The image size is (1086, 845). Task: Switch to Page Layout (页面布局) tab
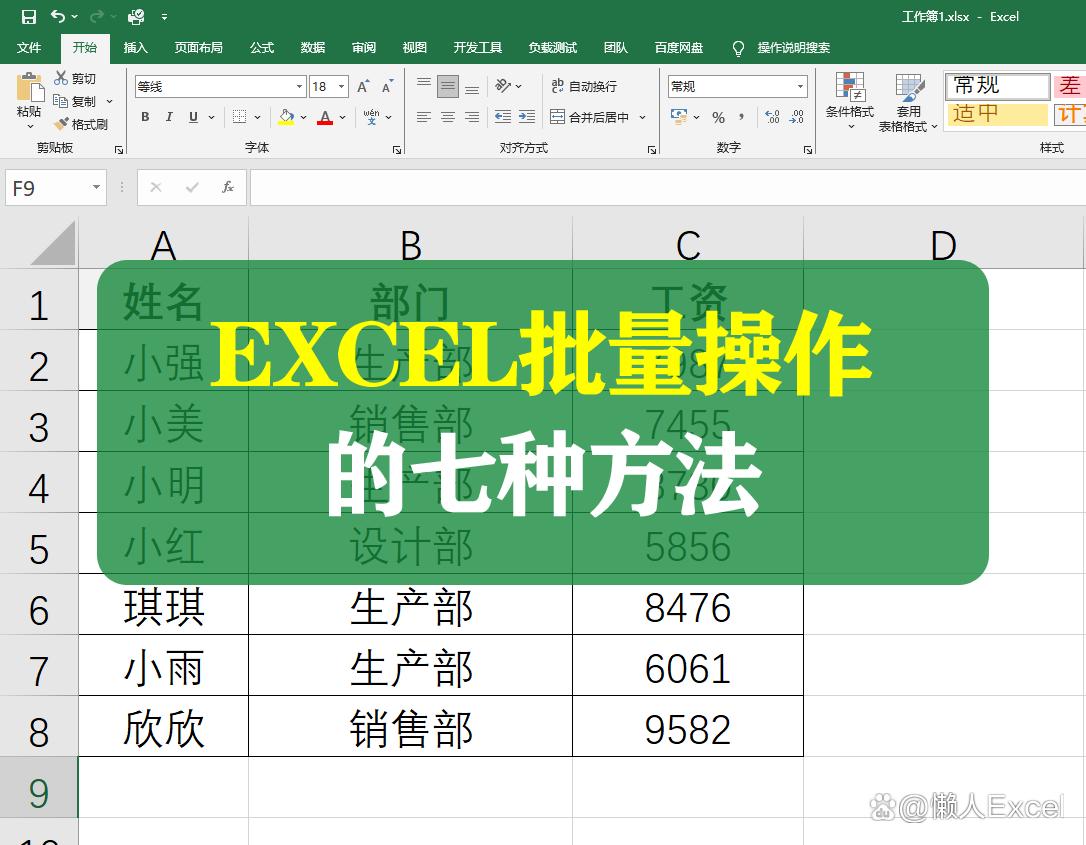(198, 48)
